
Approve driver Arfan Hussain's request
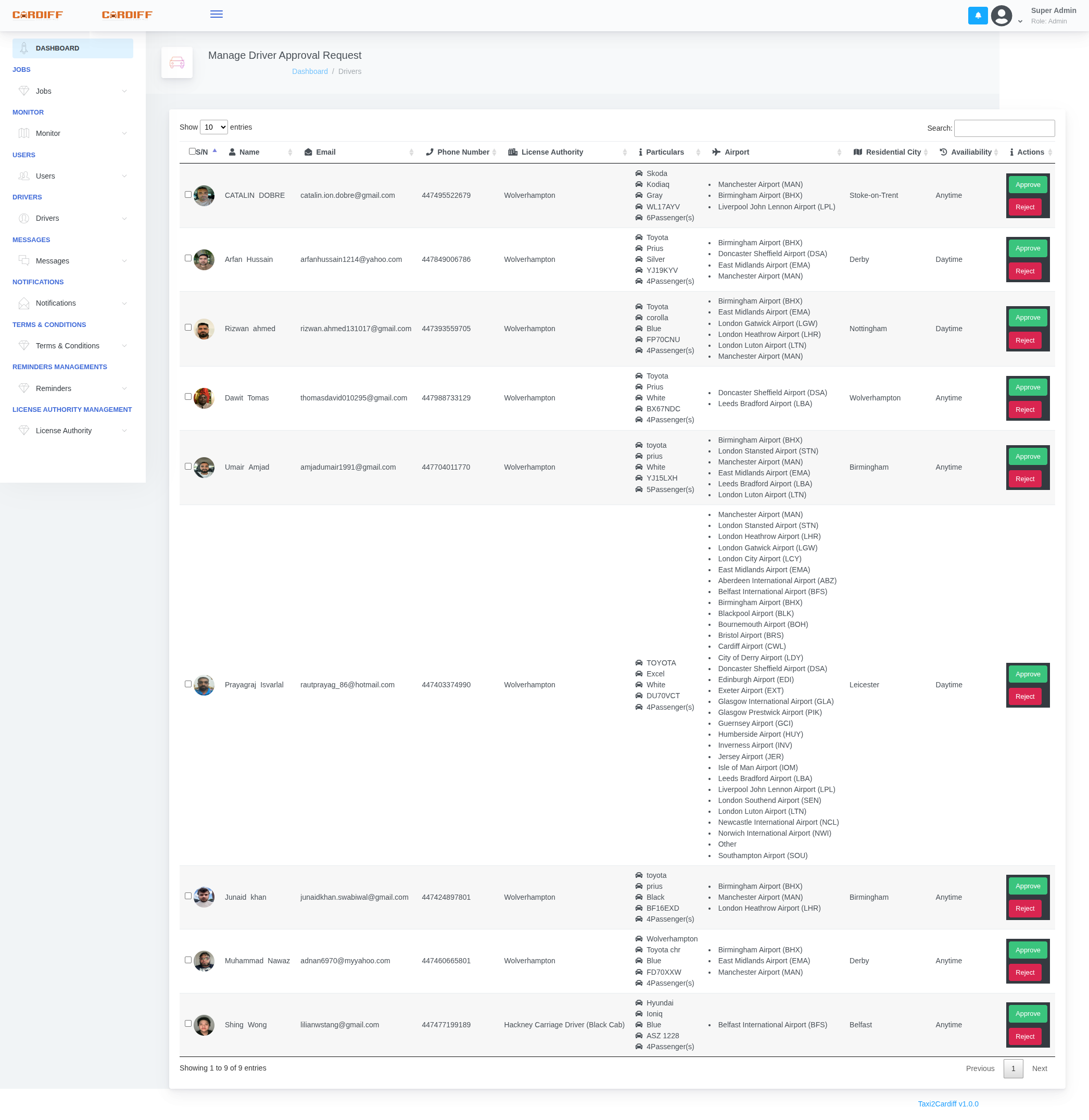(x=1027, y=248)
